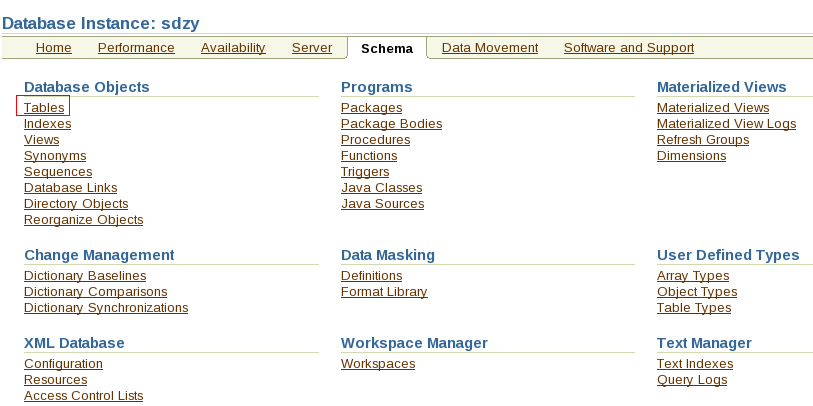Image resolution: width=813 pixels, height=406 pixels.
Task: Open Access Control Lists link
Action: click(83, 396)
